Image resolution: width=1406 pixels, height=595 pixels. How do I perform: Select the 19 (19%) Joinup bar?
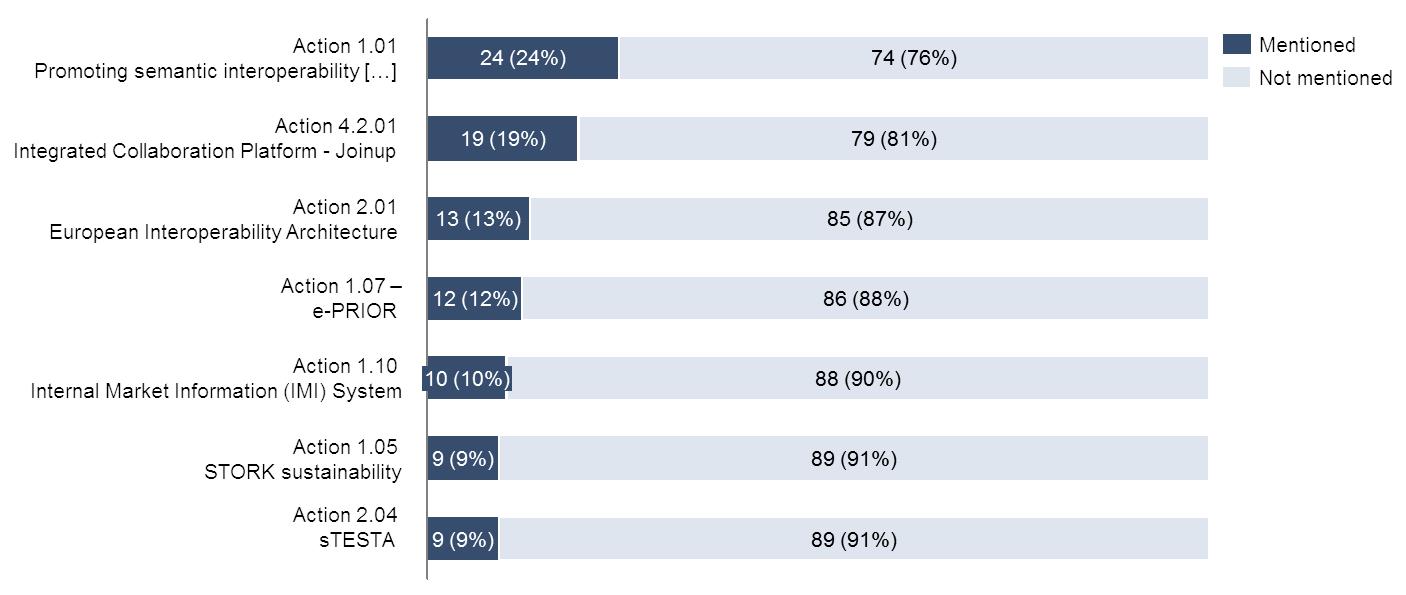click(503, 139)
